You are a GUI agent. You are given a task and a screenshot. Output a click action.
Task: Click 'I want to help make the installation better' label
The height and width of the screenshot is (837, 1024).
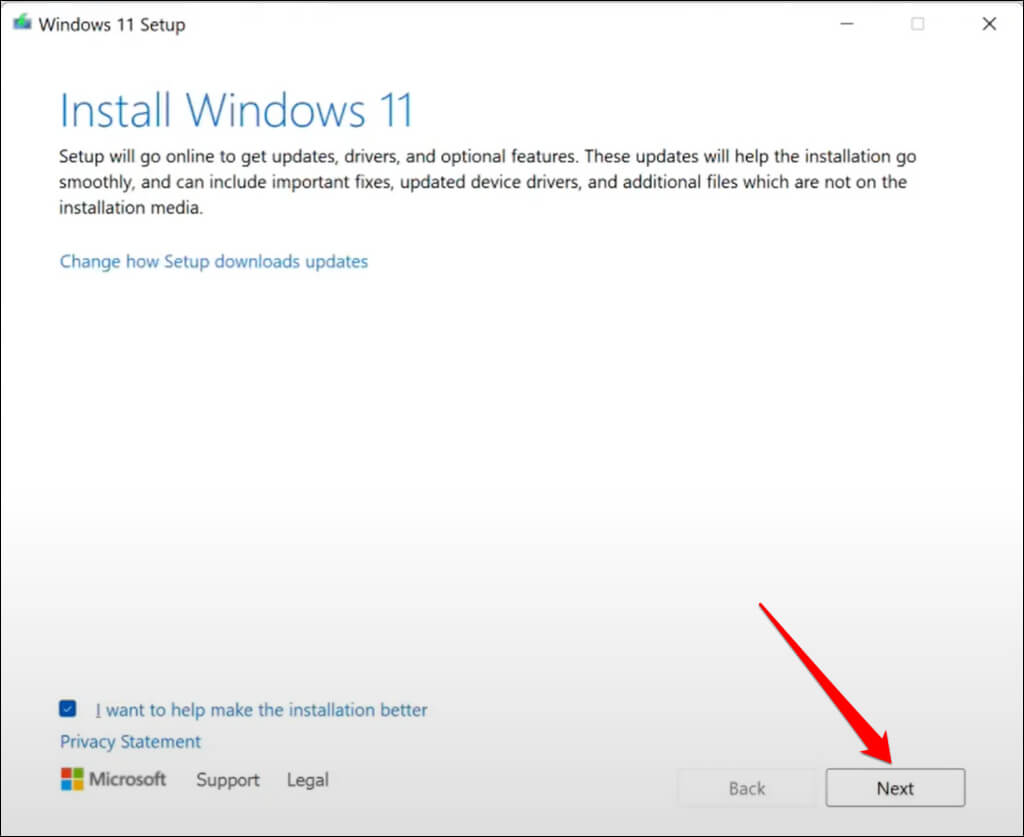pos(261,710)
